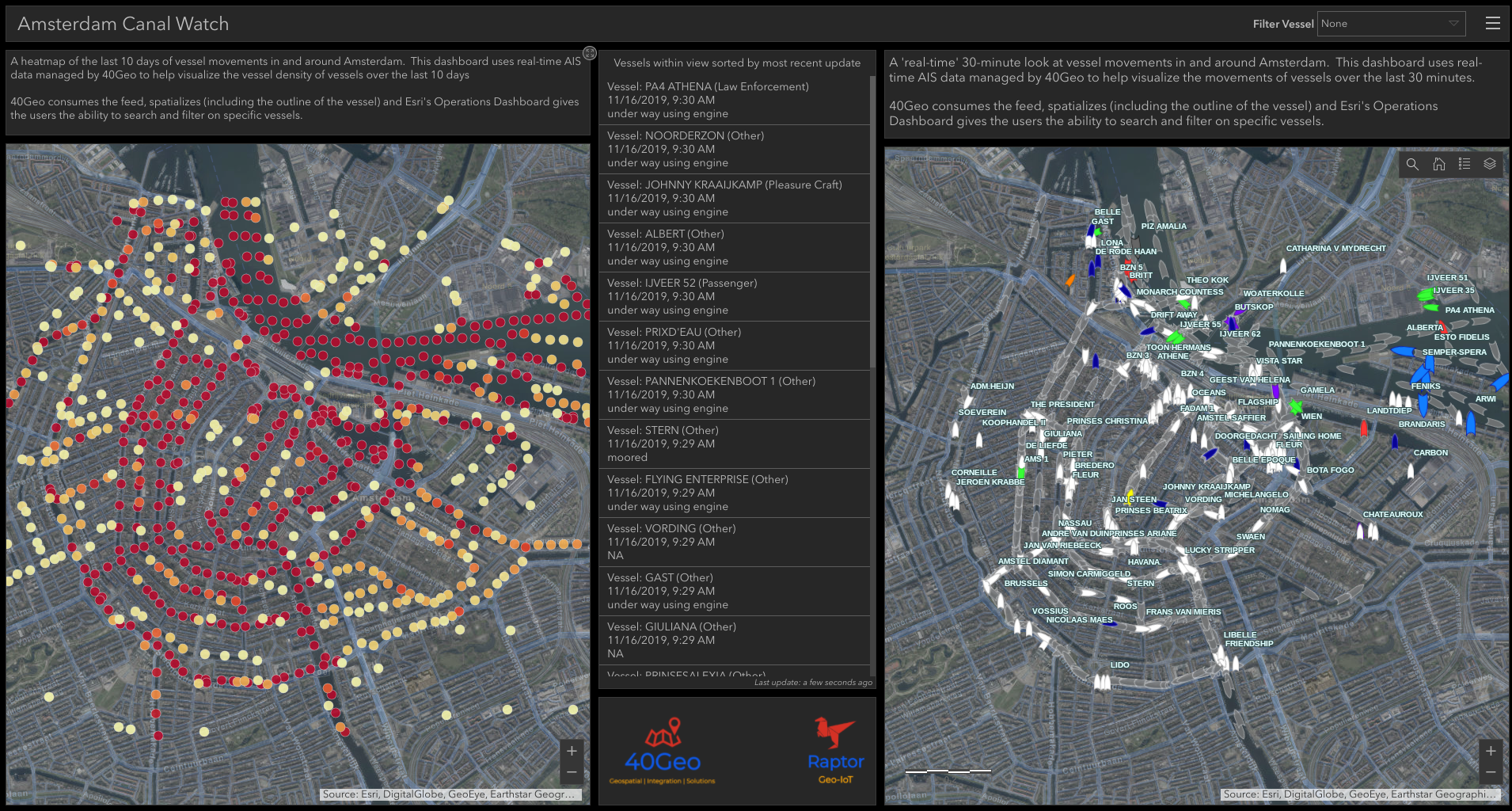Screen dimensions: 1512x811
Task: Select GIULIANA (Other) in the vessel list
Action: coord(735,641)
